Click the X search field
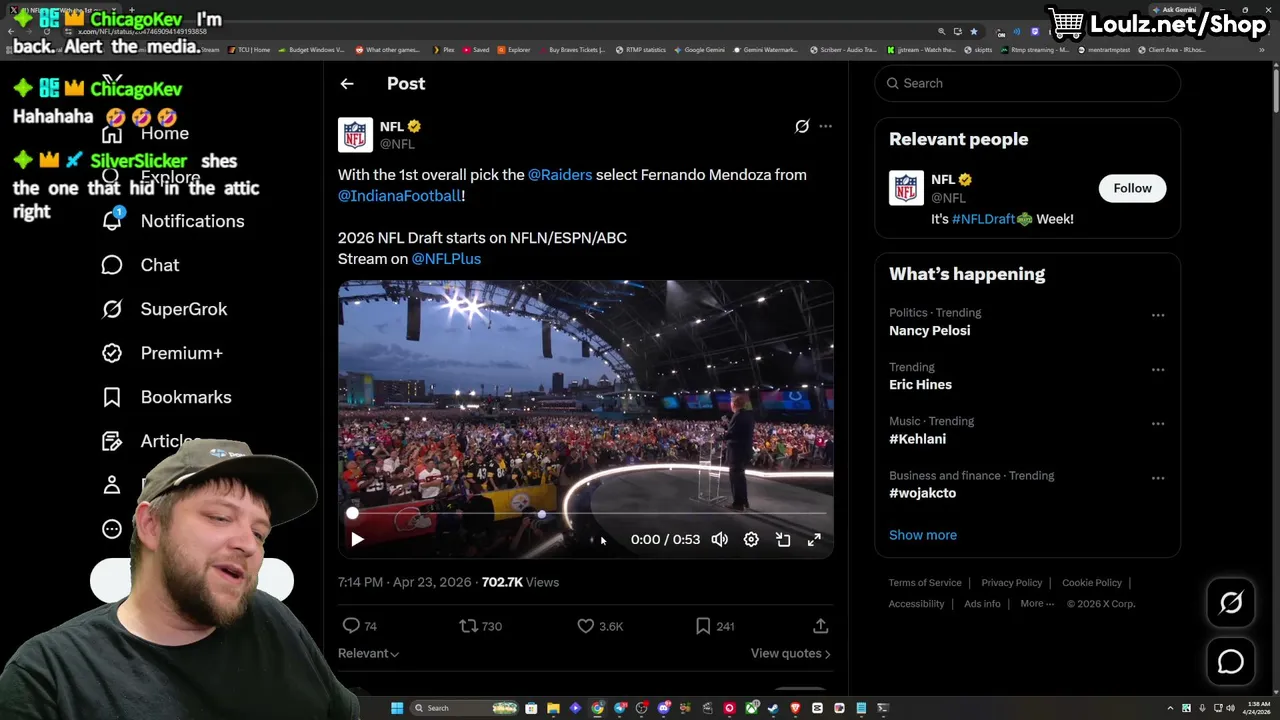This screenshot has width=1280, height=720. [1027, 83]
